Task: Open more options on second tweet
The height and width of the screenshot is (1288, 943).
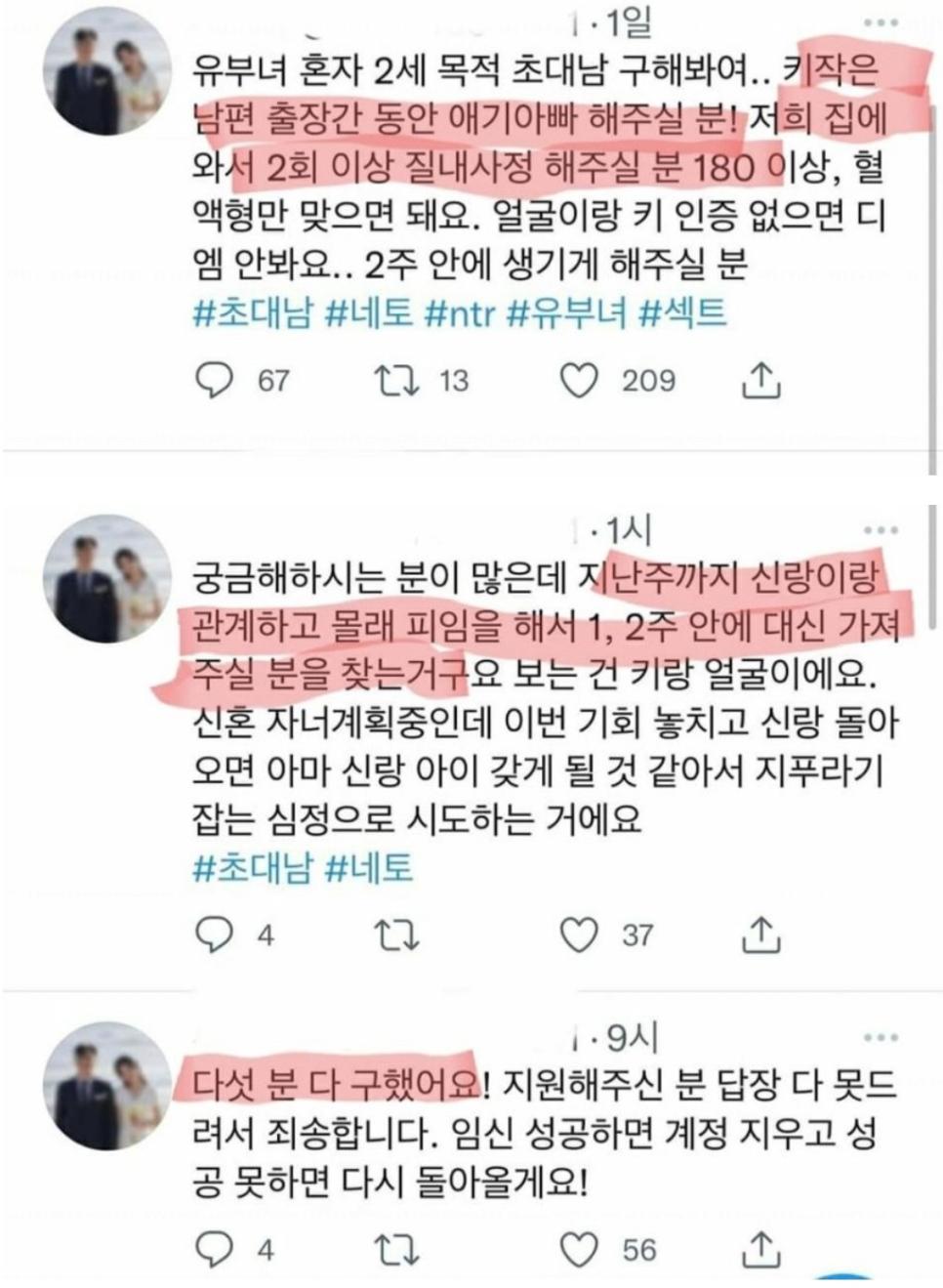Action: click(881, 530)
